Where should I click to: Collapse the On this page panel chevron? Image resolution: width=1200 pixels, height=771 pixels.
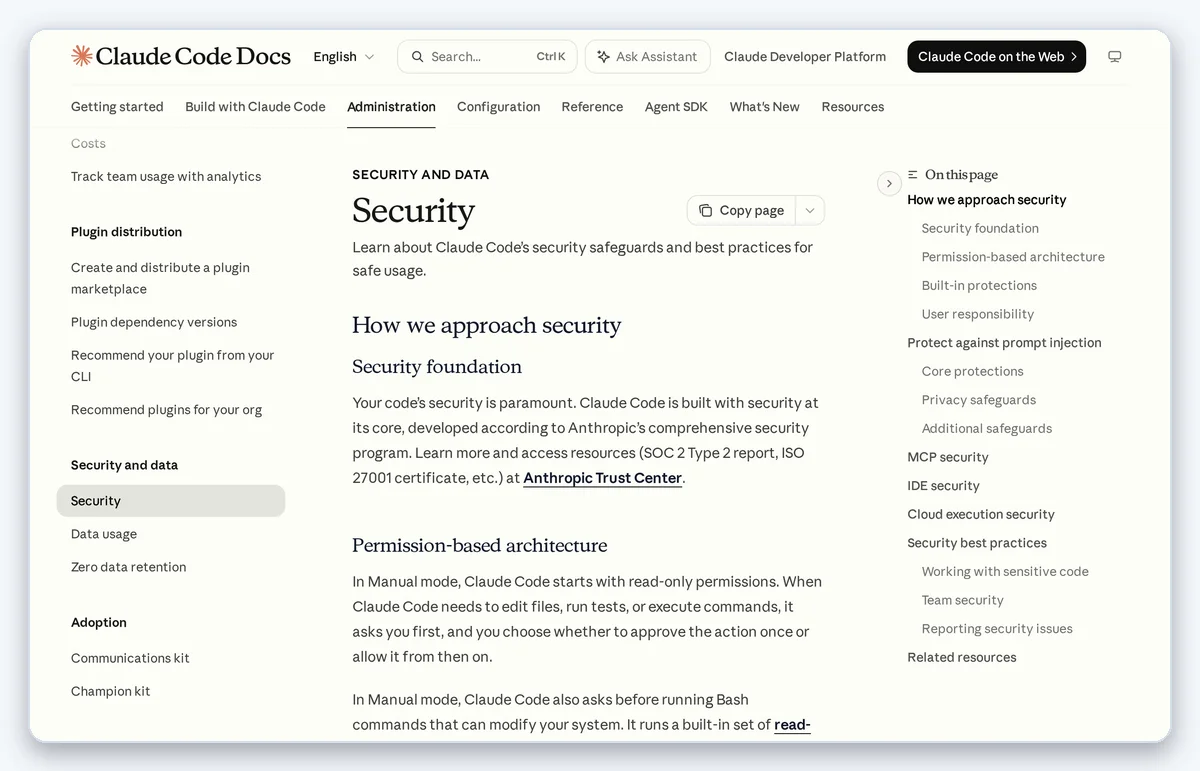point(889,183)
